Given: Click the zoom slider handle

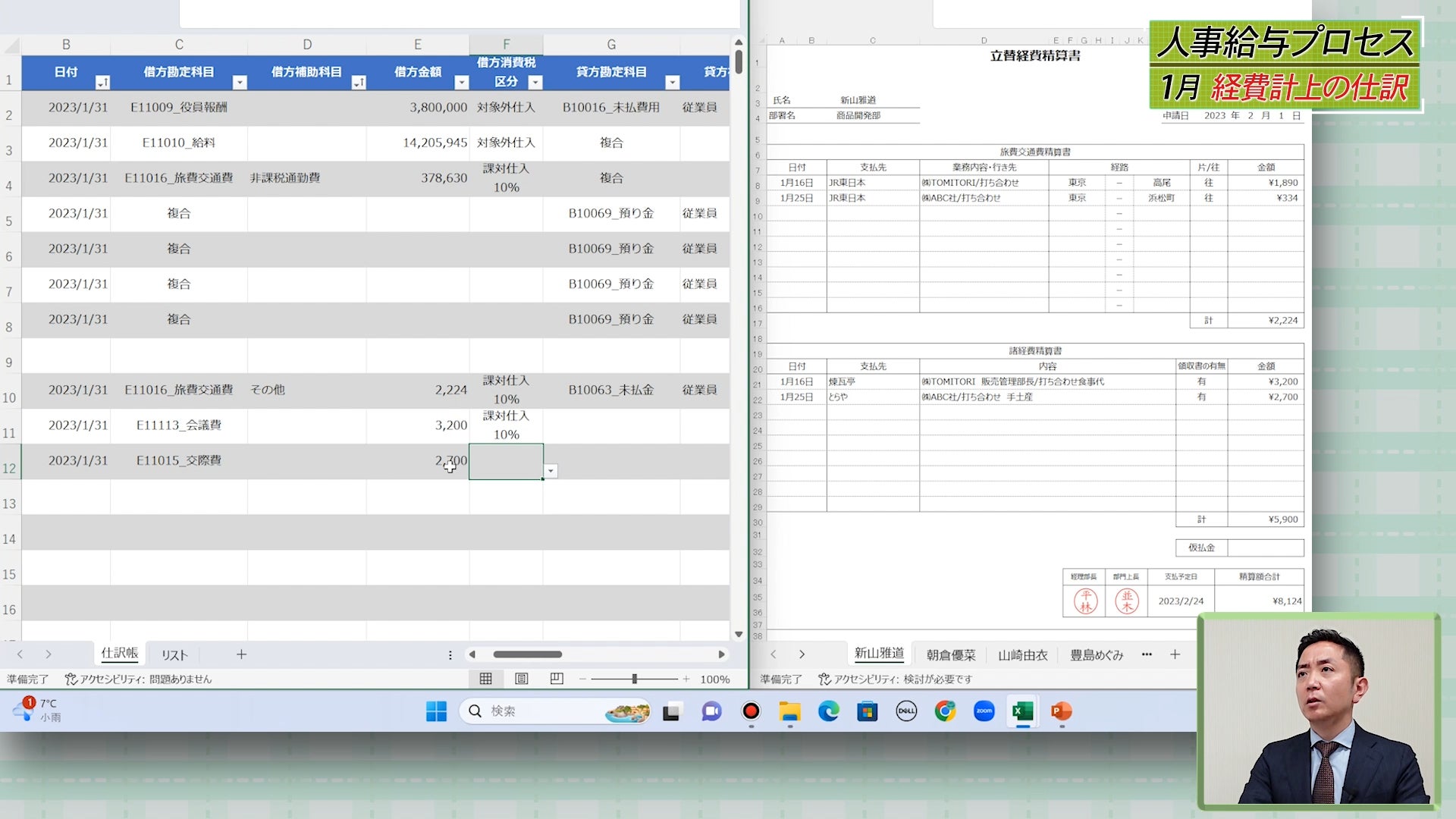Looking at the screenshot, I should point(635,679).
